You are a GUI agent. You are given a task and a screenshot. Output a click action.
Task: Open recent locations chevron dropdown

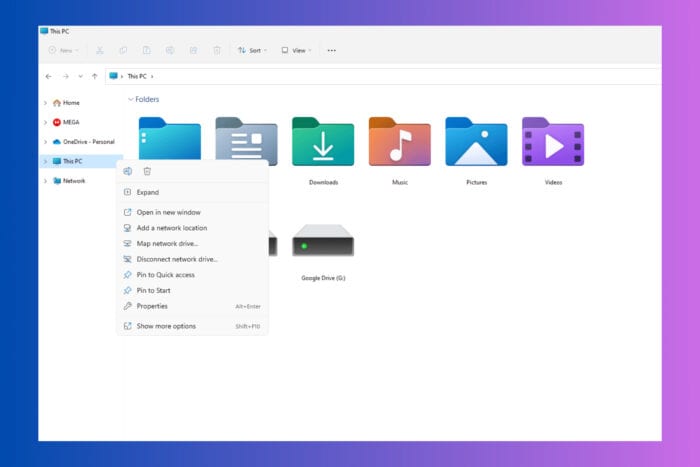point(80,76)
